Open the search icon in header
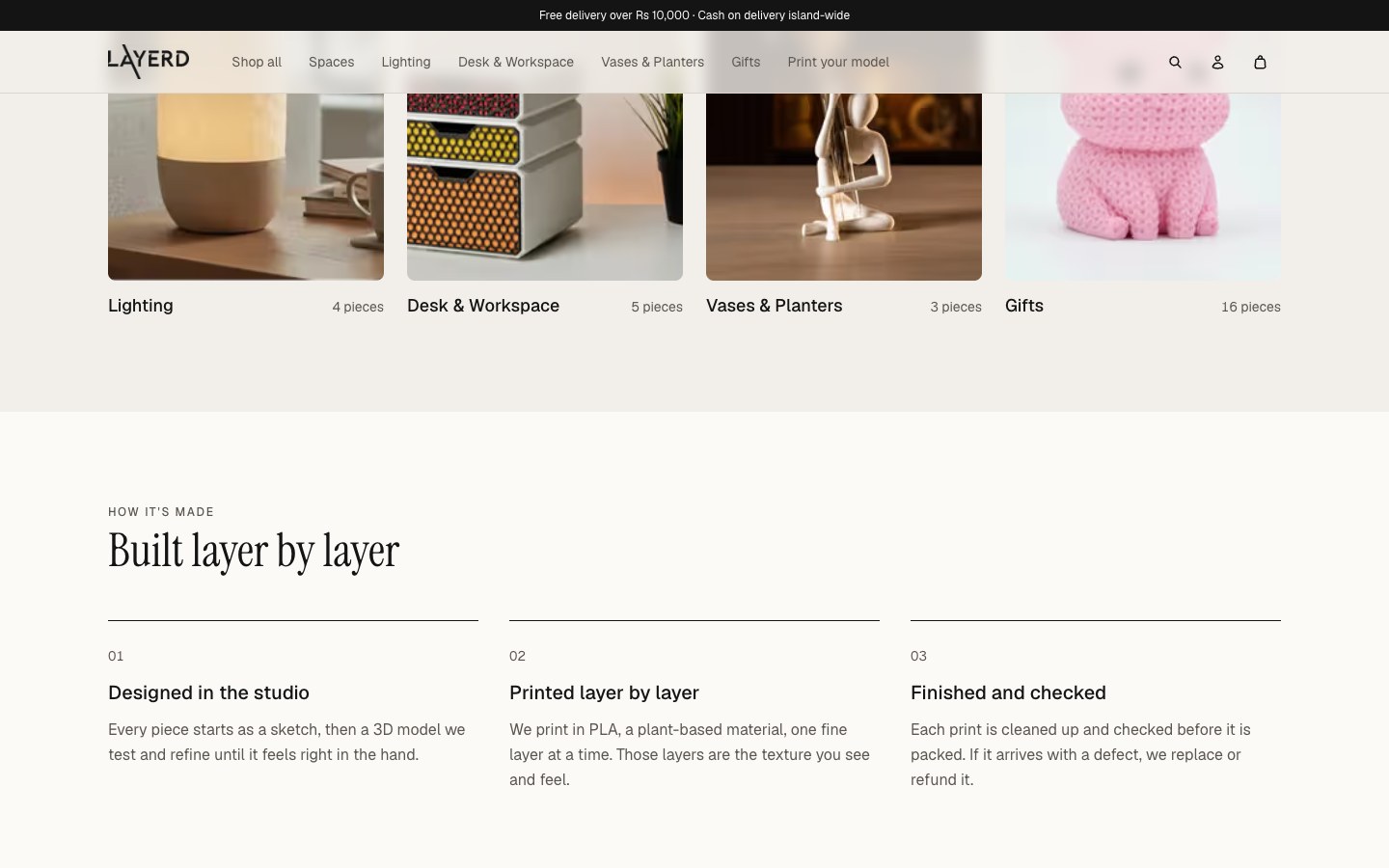The height and width of the screenshot is (868, 1389). tap(1175, 62)
